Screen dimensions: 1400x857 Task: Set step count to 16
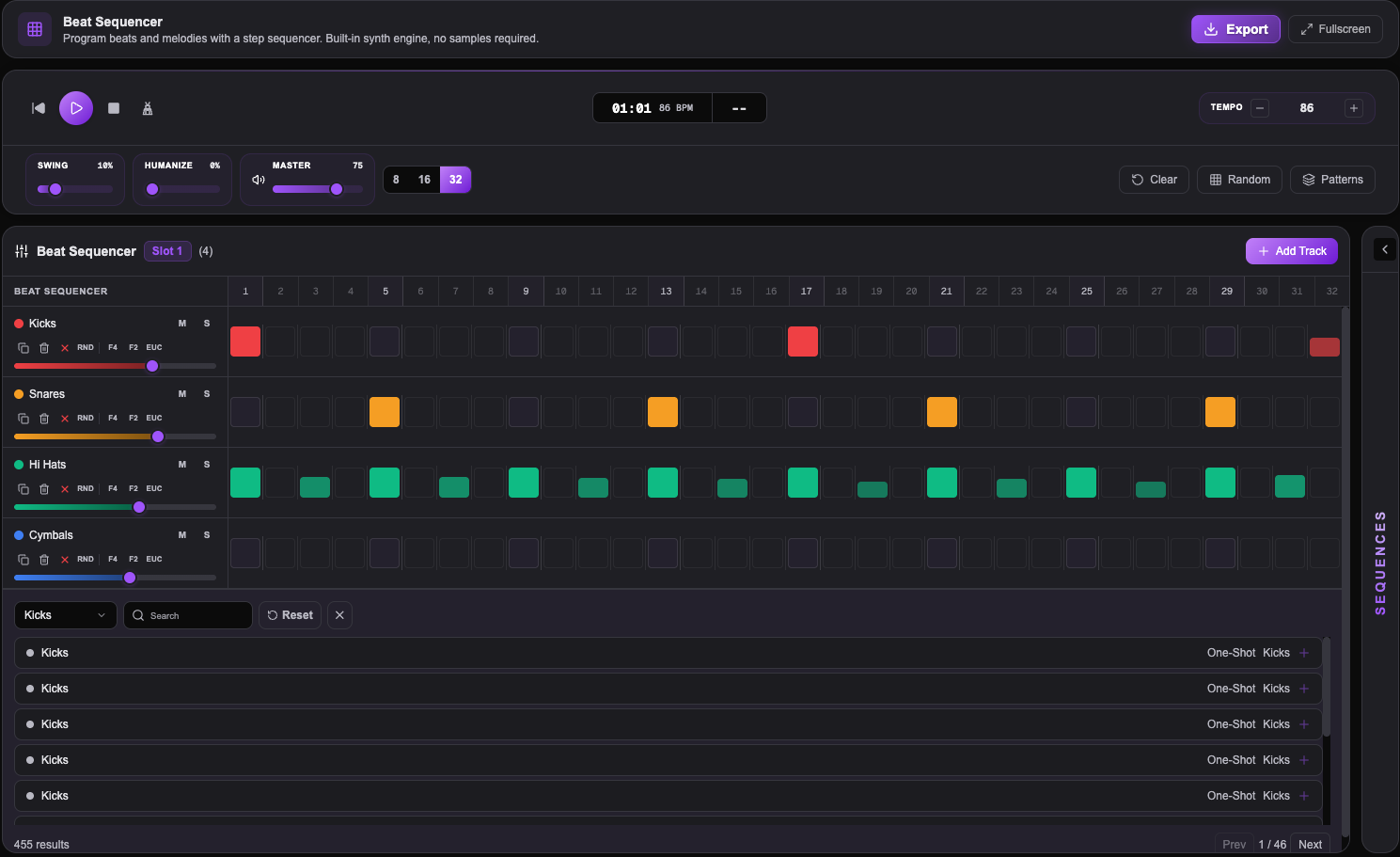424,180
